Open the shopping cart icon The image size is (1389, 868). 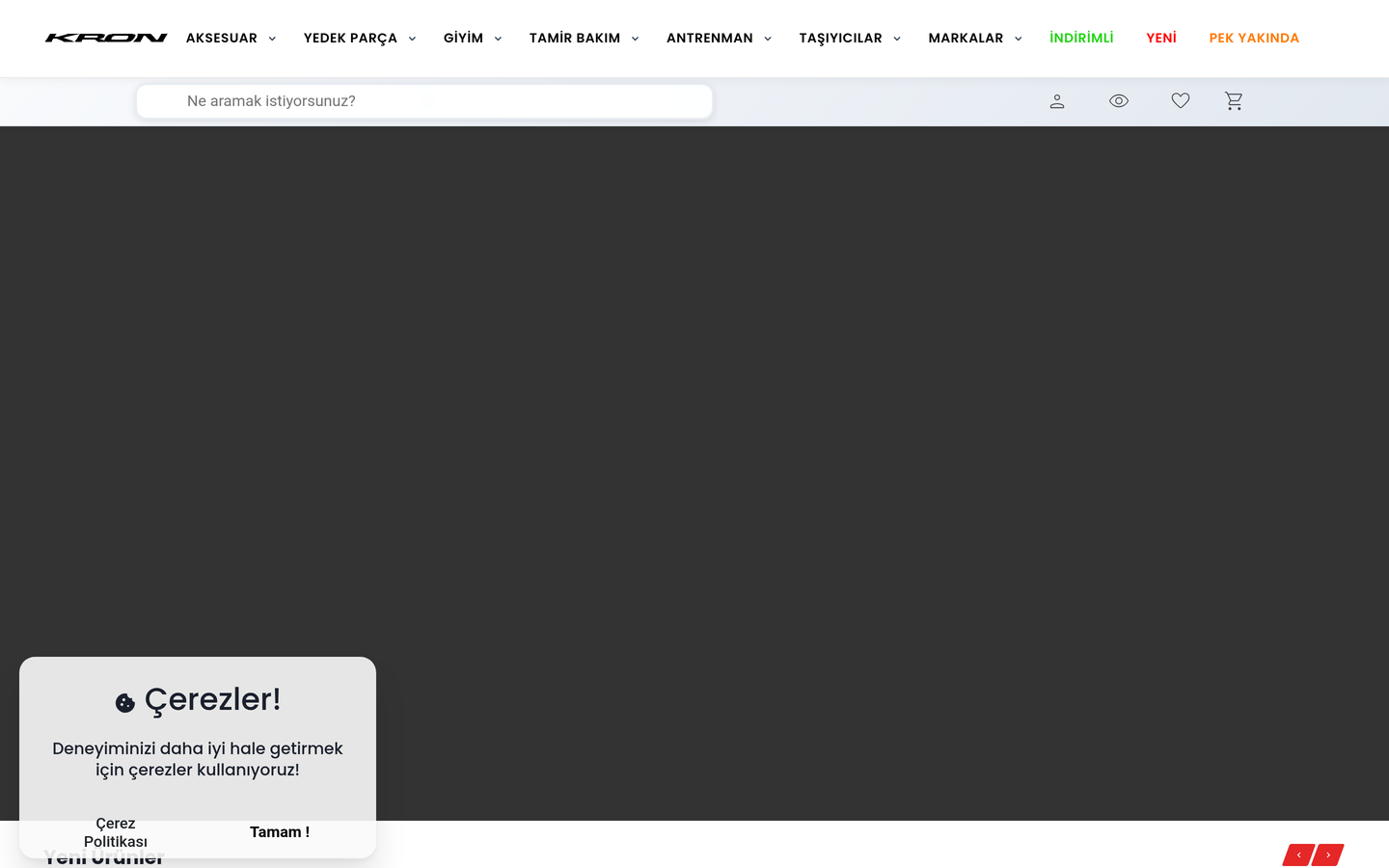tap(1234, 100)
